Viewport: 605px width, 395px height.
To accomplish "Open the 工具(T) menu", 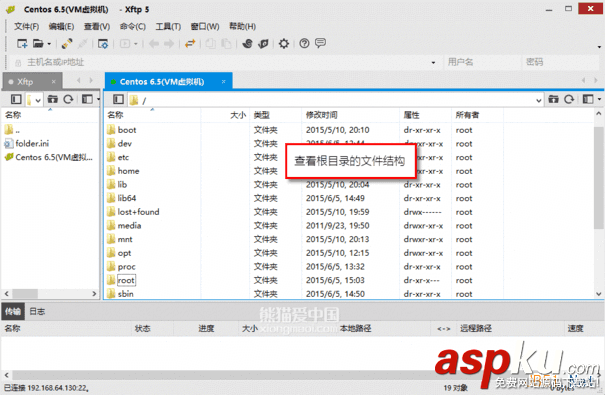I will (x=168, y=26).
